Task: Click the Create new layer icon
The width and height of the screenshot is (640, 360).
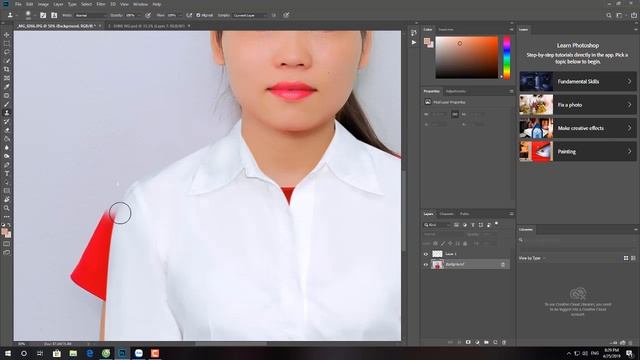Action: click(x=495, y=342)
